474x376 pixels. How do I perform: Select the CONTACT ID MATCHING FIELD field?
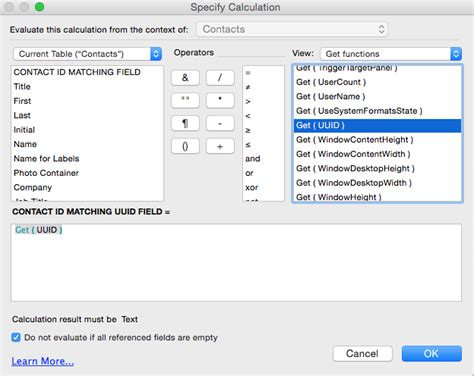coord(87,72)
